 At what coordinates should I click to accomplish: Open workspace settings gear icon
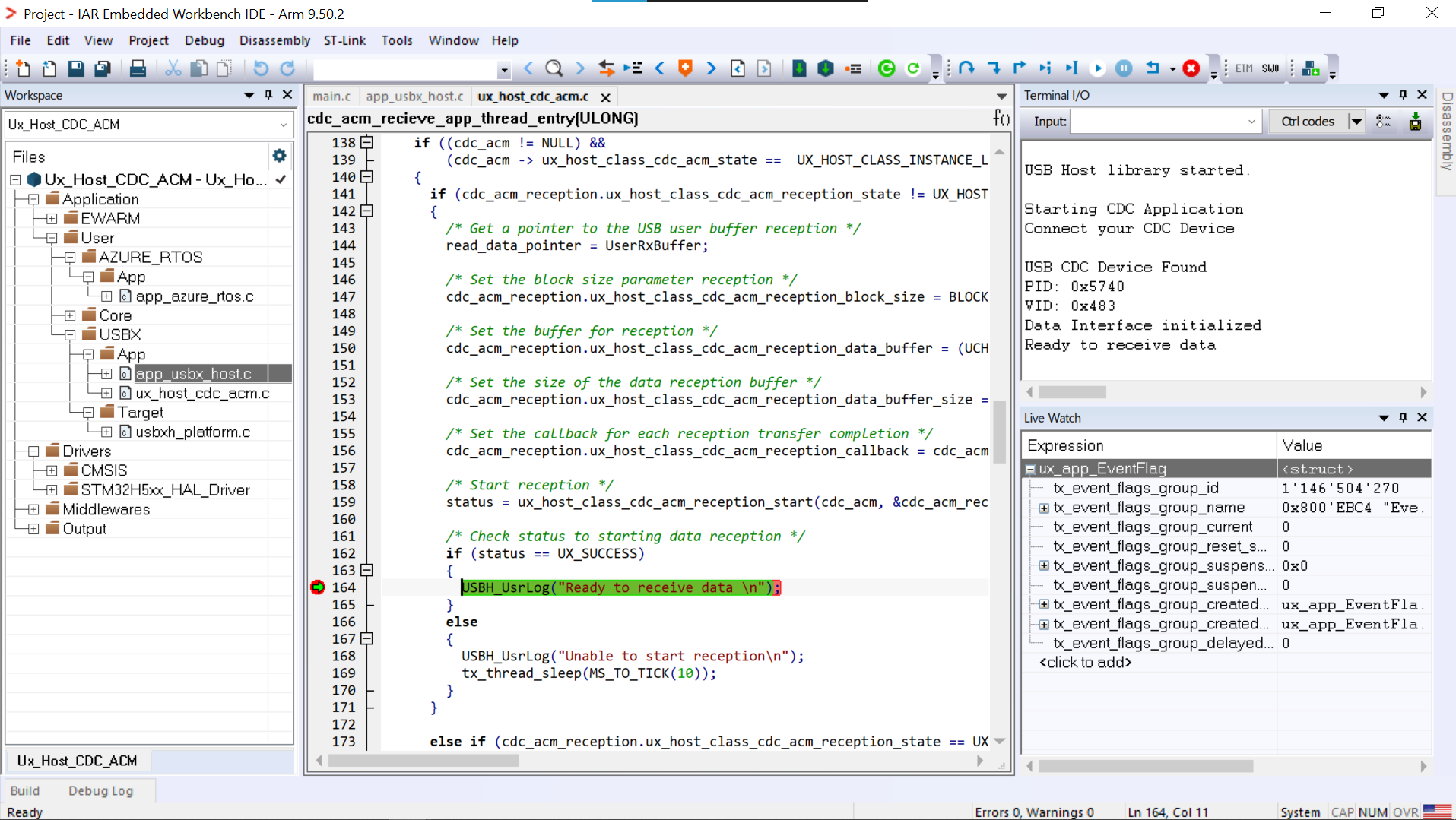pyautogui.click(x=279, y=156)
